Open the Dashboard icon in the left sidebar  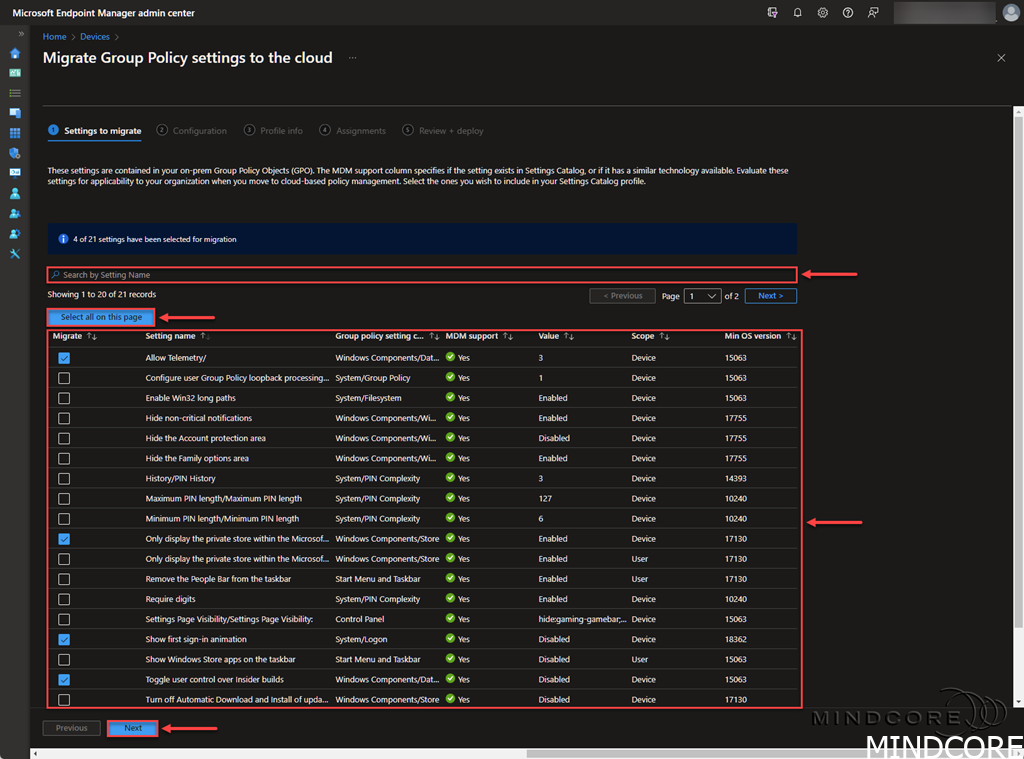click(15, 73)
